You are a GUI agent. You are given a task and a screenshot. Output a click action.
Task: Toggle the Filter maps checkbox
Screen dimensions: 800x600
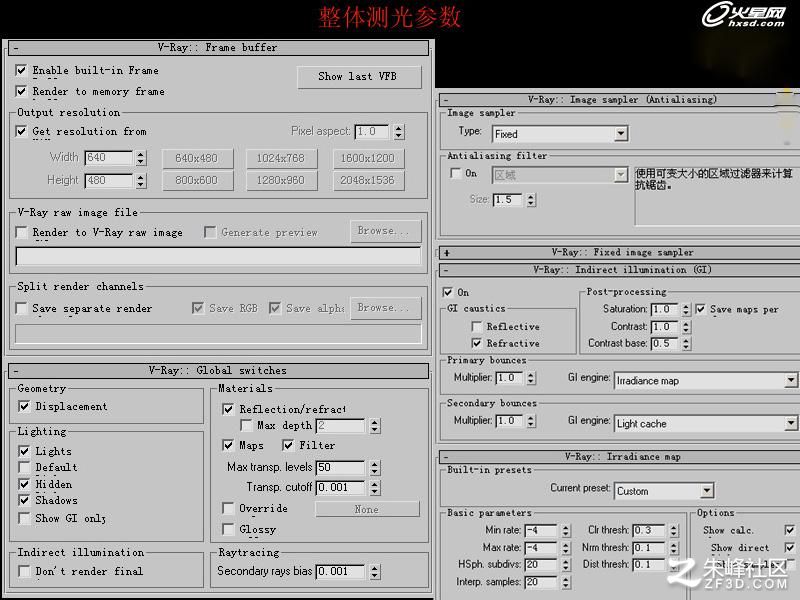pyautogui.click(x=288, y=445)
